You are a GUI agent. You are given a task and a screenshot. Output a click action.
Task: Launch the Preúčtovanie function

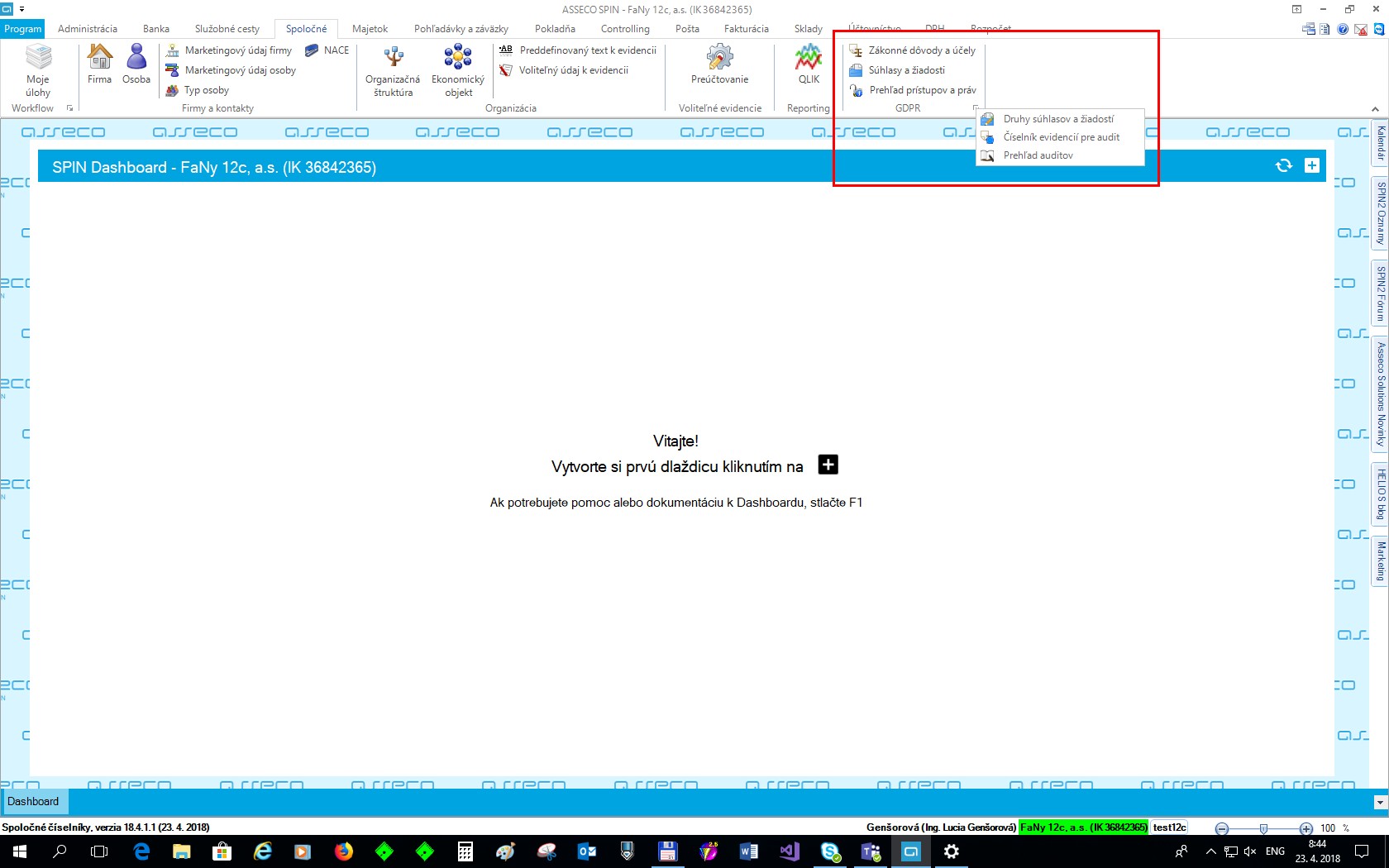[x=720, y=64]
